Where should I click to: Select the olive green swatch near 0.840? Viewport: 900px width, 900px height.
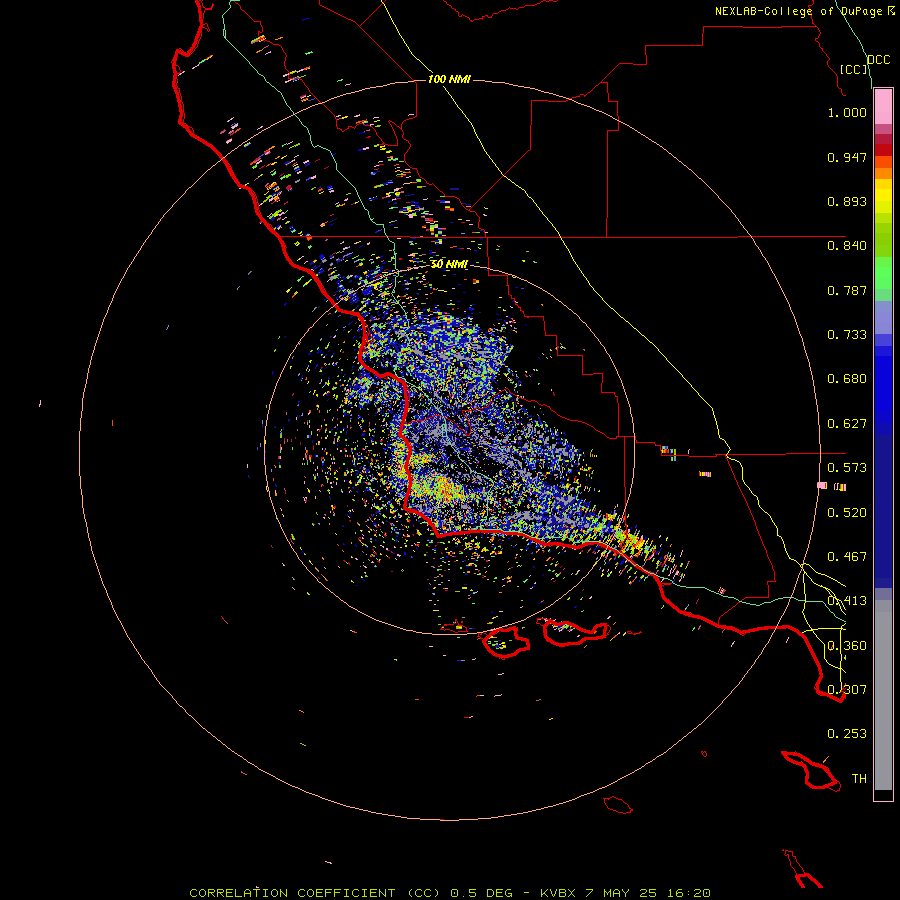pyautogui.click(x=883, y=240)
